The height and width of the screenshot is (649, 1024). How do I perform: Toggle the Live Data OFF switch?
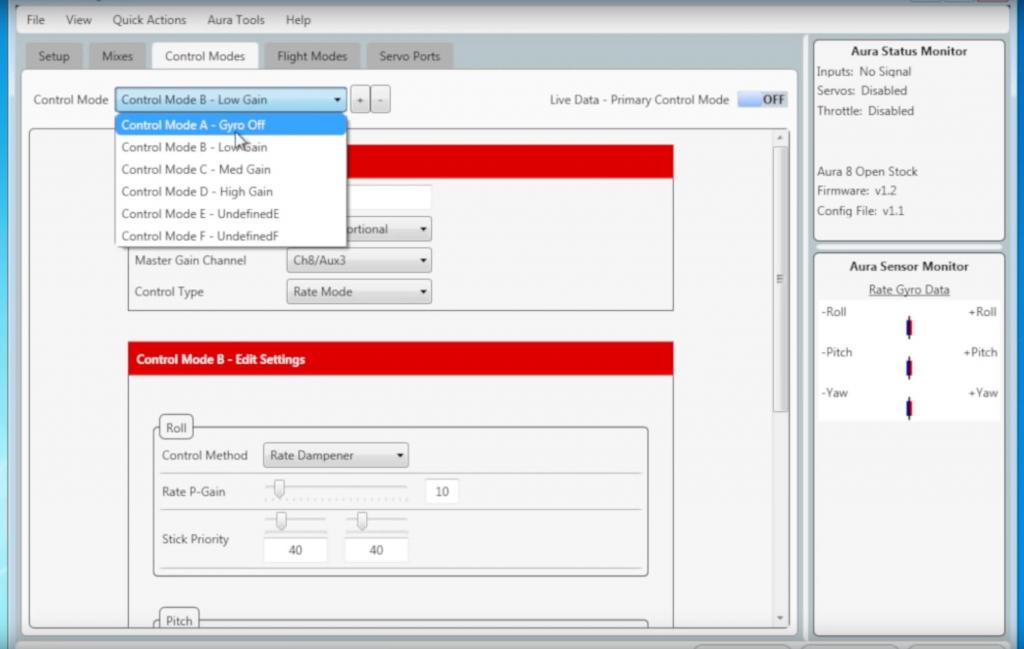[x=762, y=100]
